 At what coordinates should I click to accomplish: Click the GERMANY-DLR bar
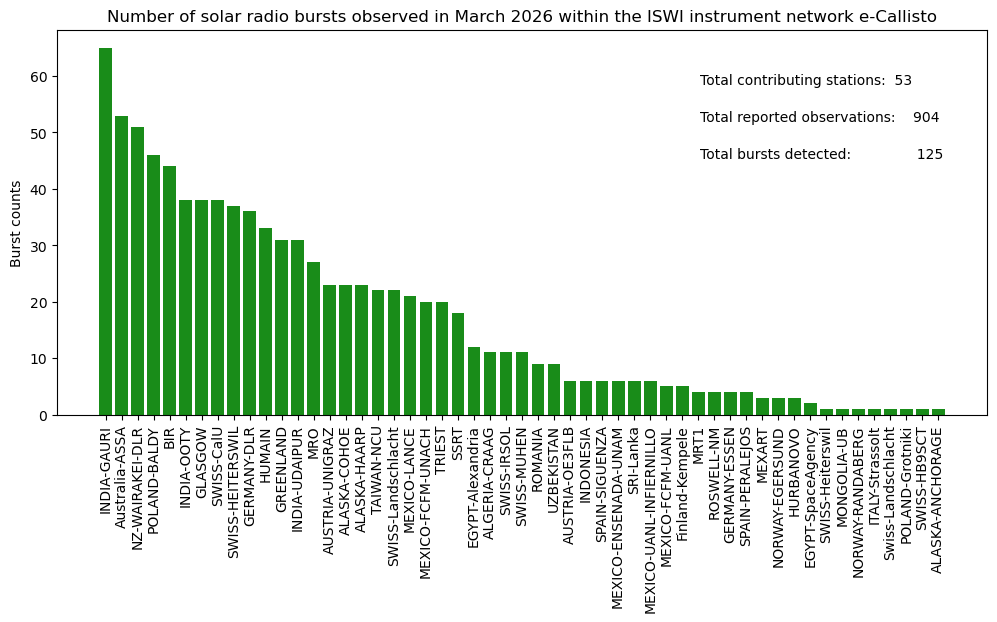tap(249, 313)
